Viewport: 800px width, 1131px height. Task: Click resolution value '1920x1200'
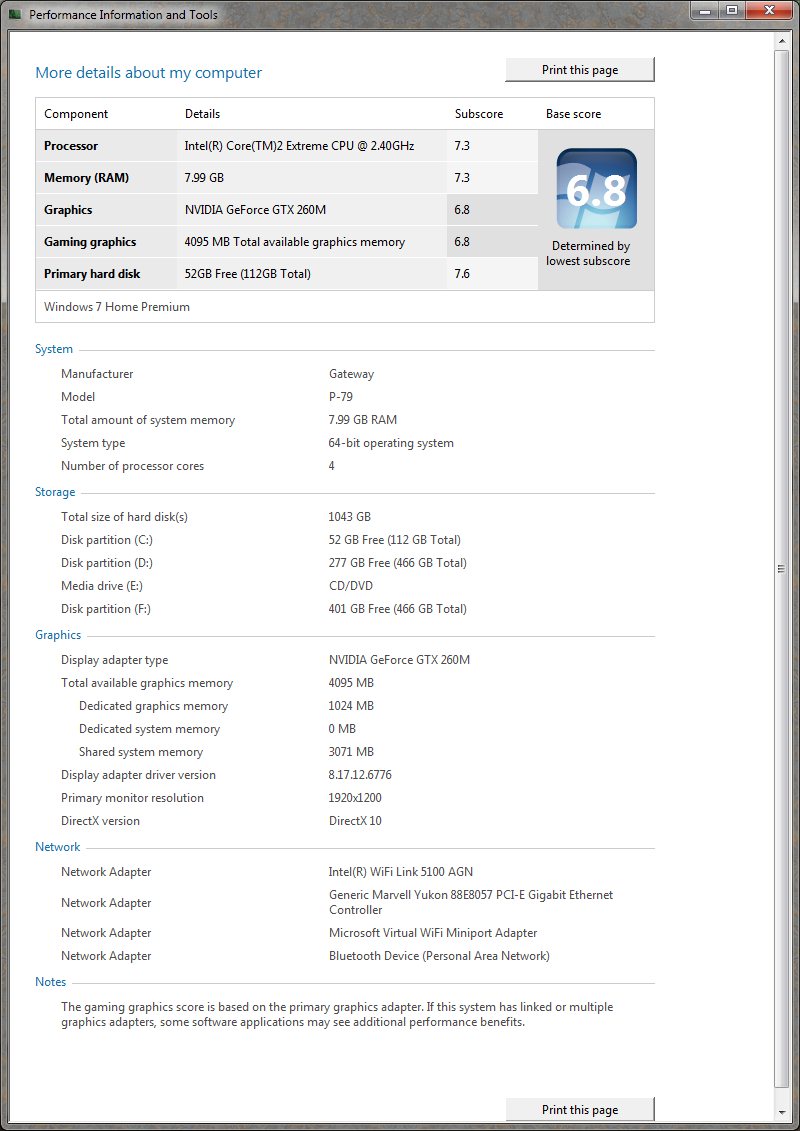click(x=355, y=798)
